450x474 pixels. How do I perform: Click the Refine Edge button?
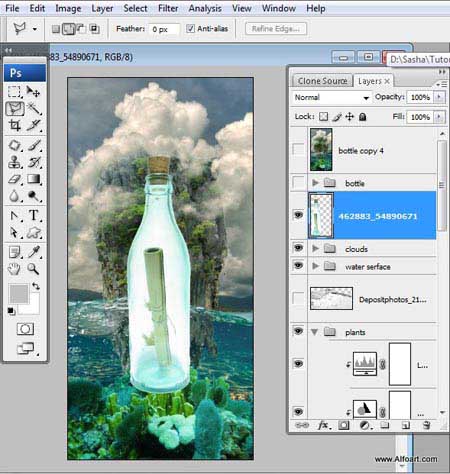coord(276,29)
